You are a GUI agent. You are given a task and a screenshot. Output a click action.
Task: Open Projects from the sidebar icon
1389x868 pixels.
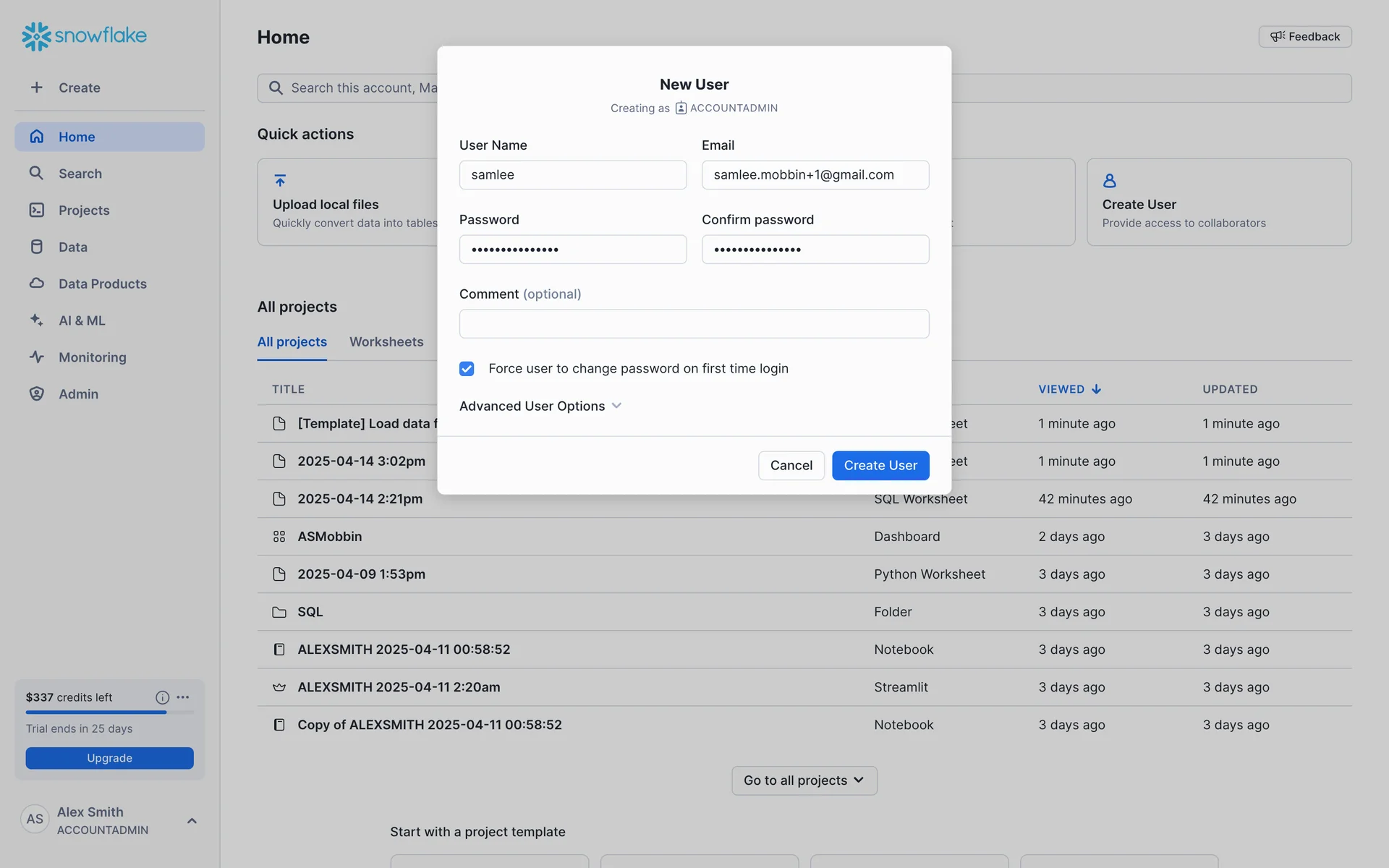coord(36,210)
